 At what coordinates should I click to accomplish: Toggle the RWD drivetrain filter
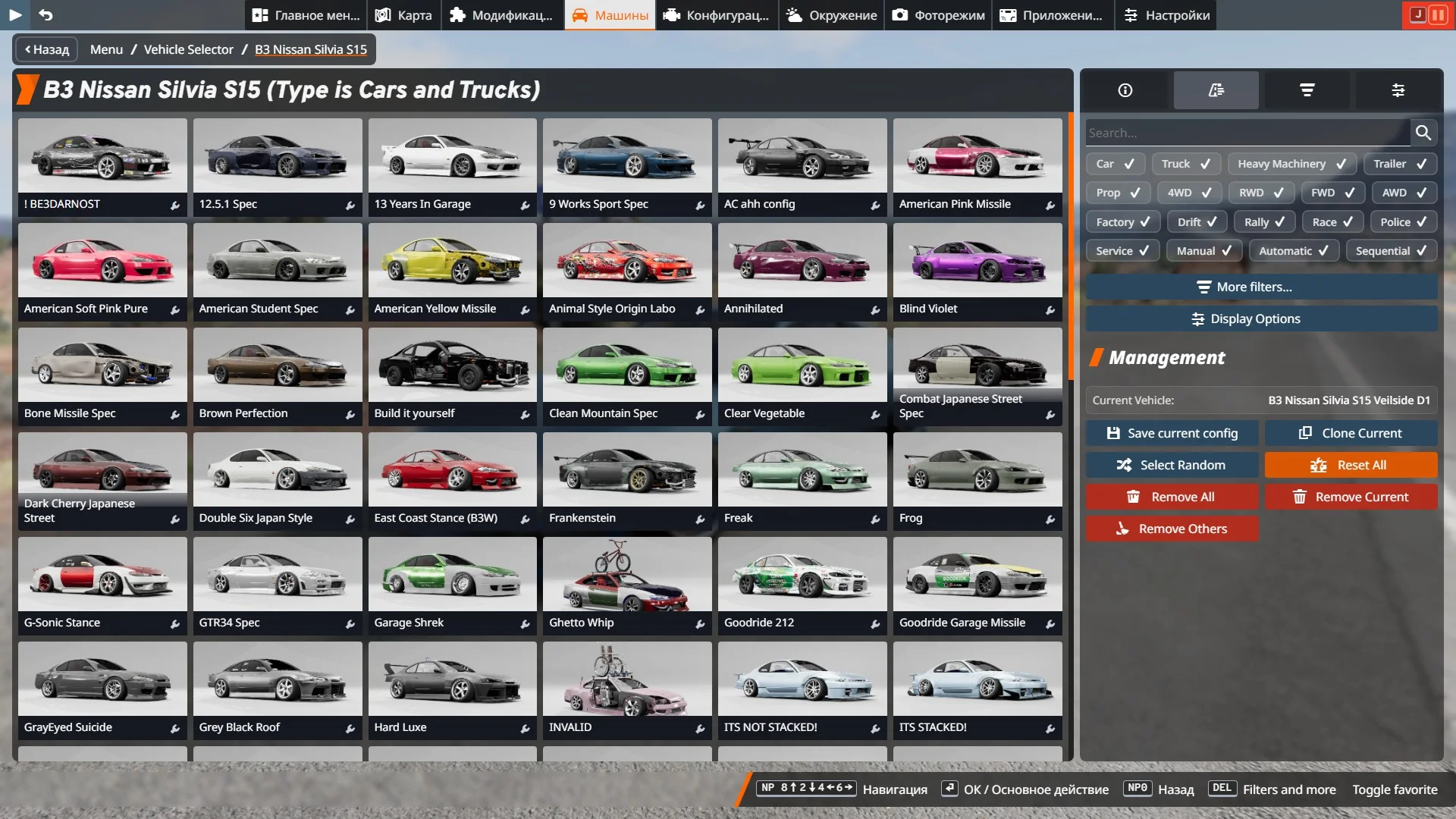[x=1261, y=193]
